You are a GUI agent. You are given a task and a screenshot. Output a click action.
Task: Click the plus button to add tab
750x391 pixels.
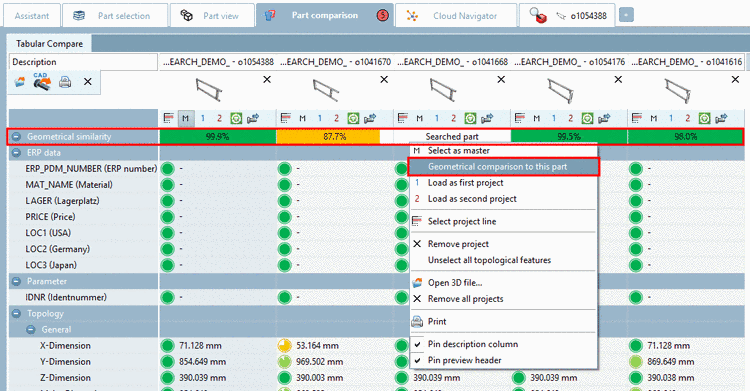[x=626, y=15]
